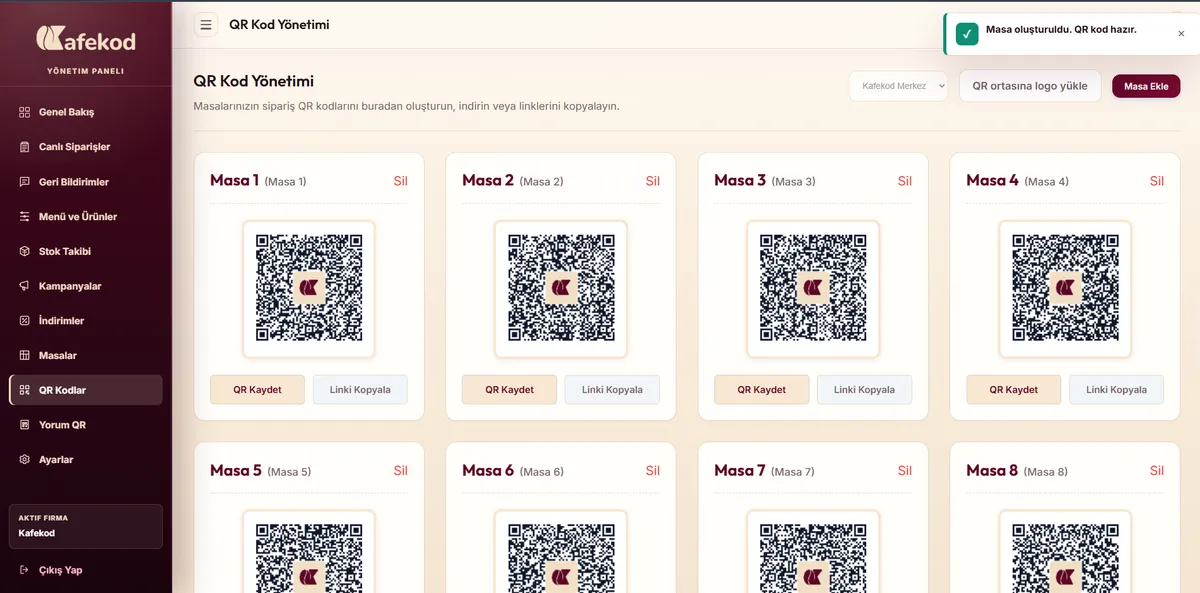Click the Kampanyalar megaphone icon
The image size is (1200, 593).
25,286
